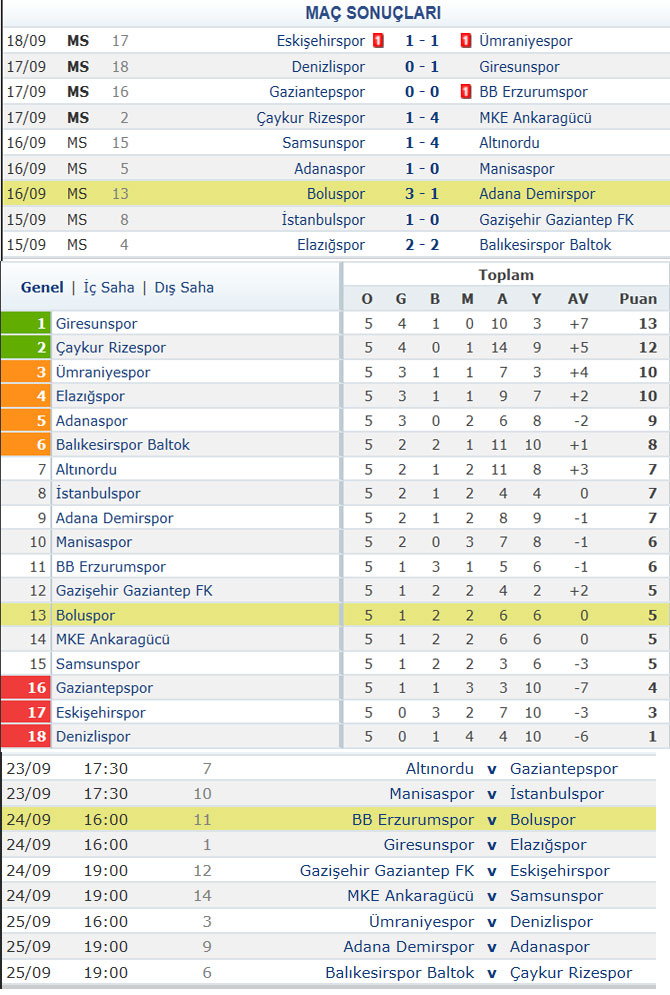Click the Boluspor 3 - 1 score
This screenshot has width=670, height=995.
[422, 194]
